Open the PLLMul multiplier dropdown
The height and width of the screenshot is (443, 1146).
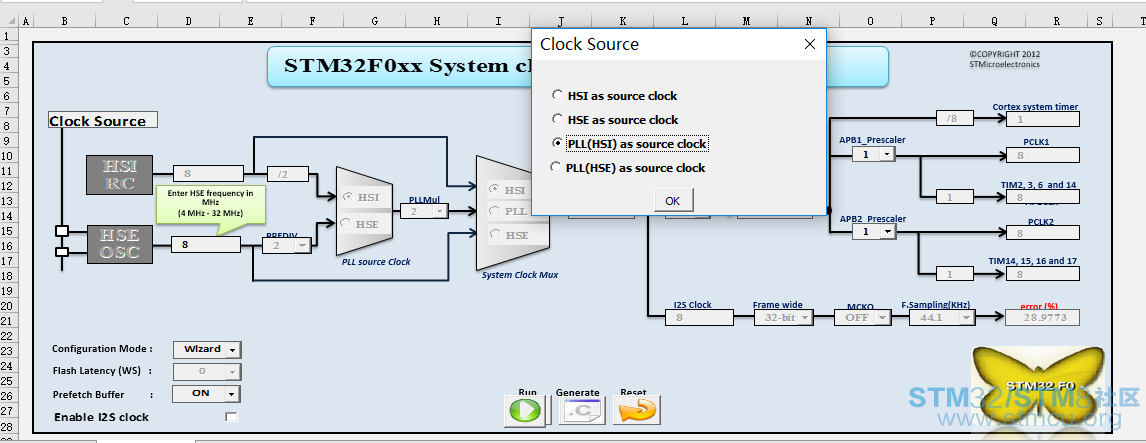pos(440,211)
